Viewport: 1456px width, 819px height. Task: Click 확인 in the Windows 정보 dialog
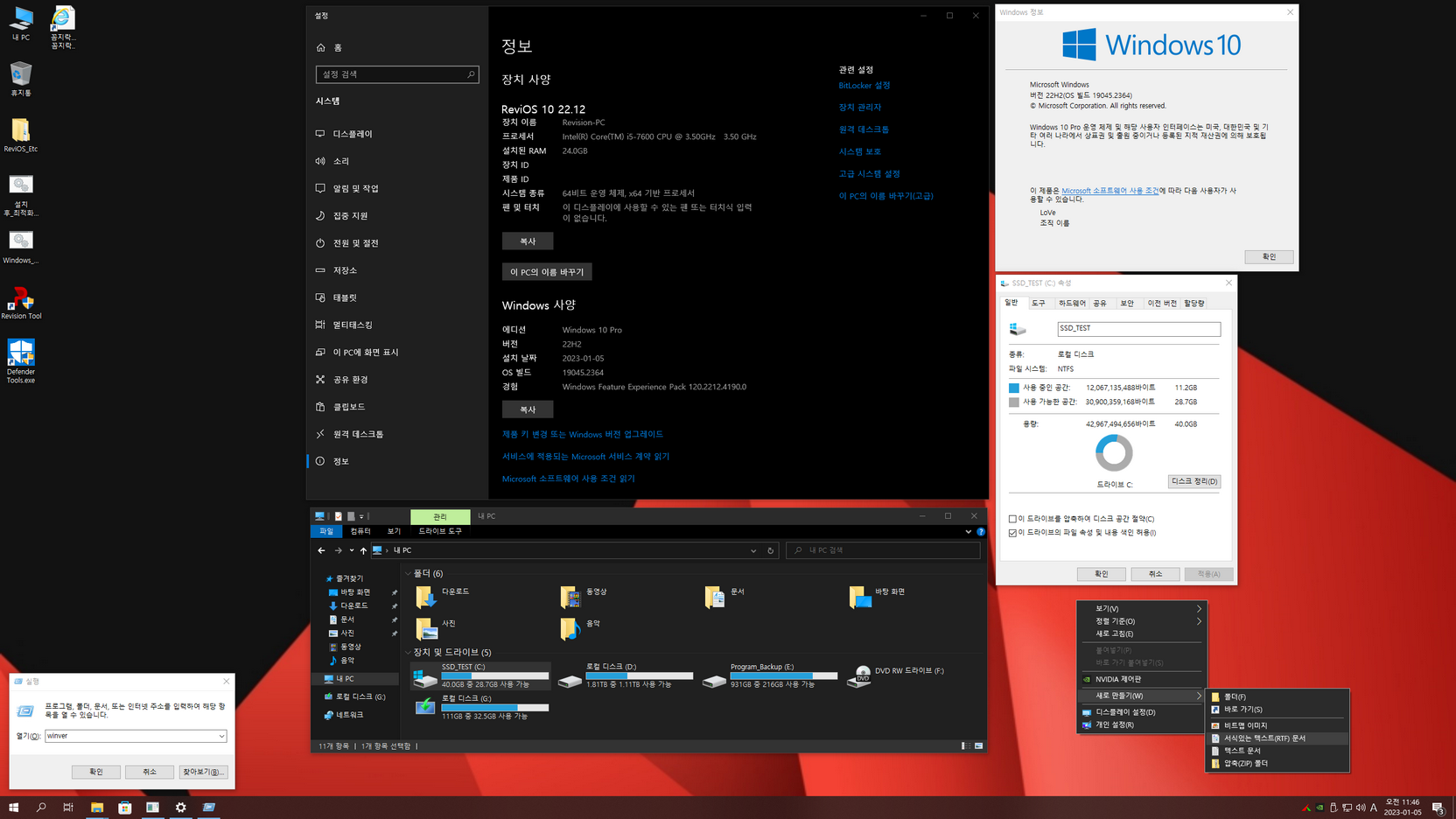coord(1269,256)
